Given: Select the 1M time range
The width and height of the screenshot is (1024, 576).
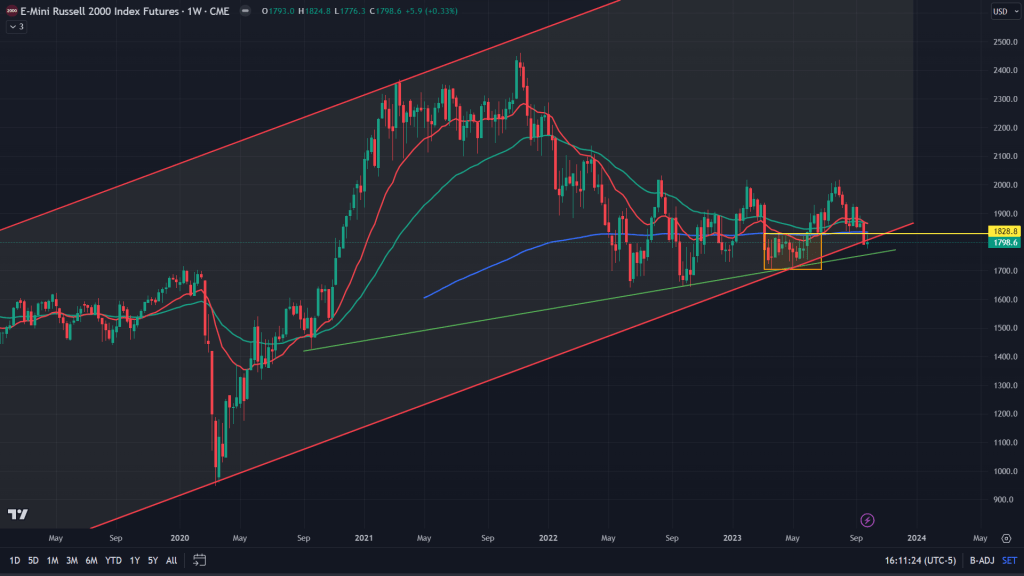Looking at the screenshot, I should [52, 560].
